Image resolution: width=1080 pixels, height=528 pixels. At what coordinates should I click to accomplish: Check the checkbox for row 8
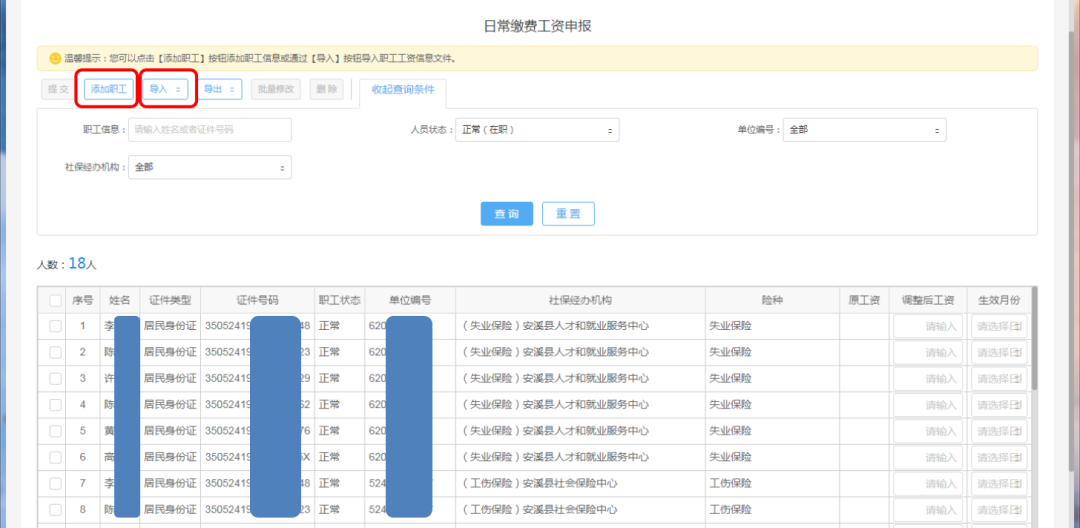pyautogui.click(x=55, y=510)
